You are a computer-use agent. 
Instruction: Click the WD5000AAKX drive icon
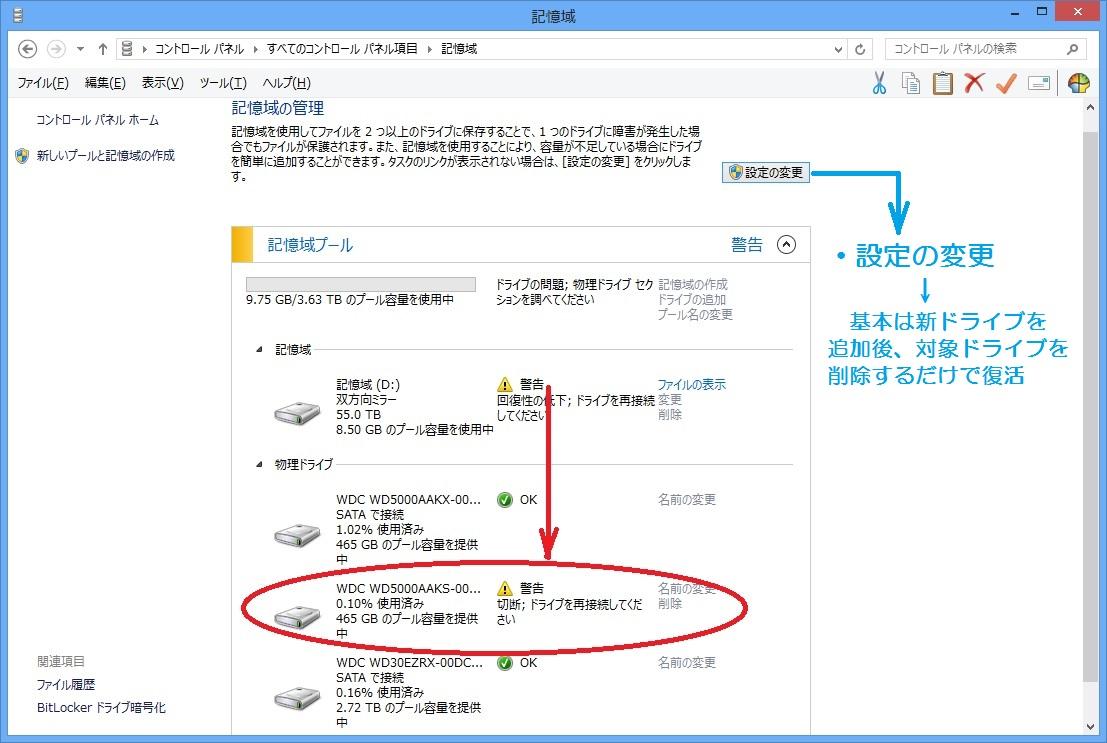[297, 535]
